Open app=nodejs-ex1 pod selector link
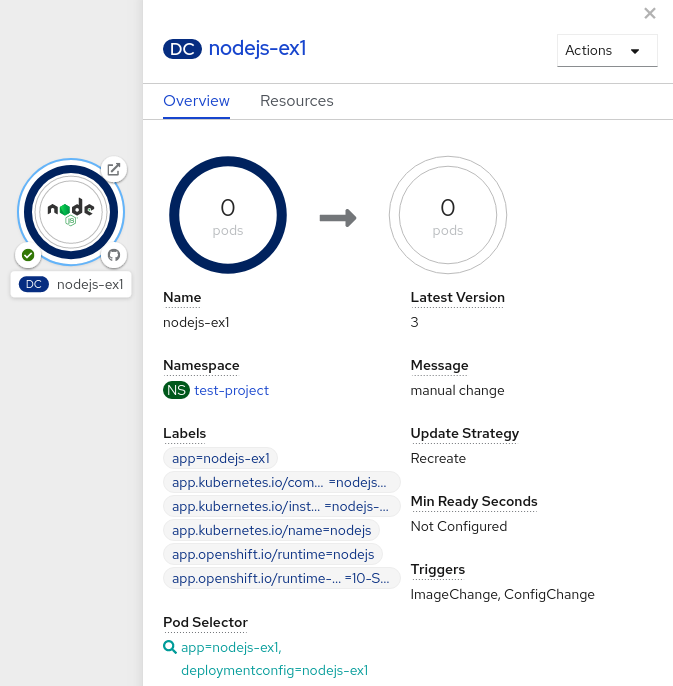 pos(231,648)
